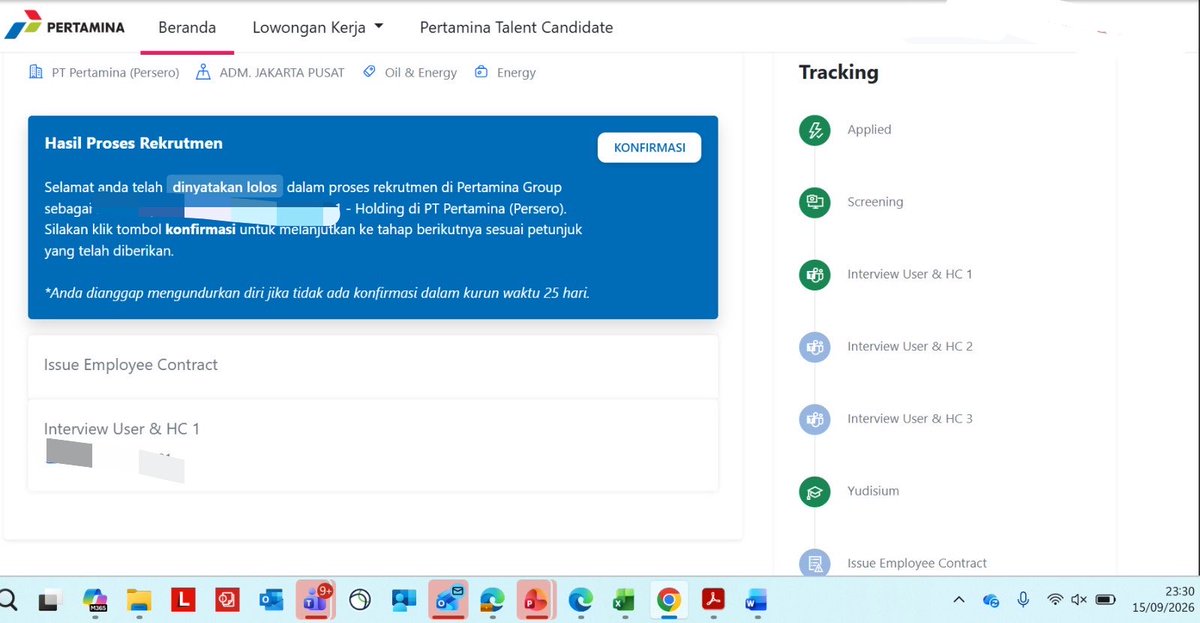Click the Yudisium graduation cap icon
This screenshot has width=1200, height=623.
[x=815, y=491]
